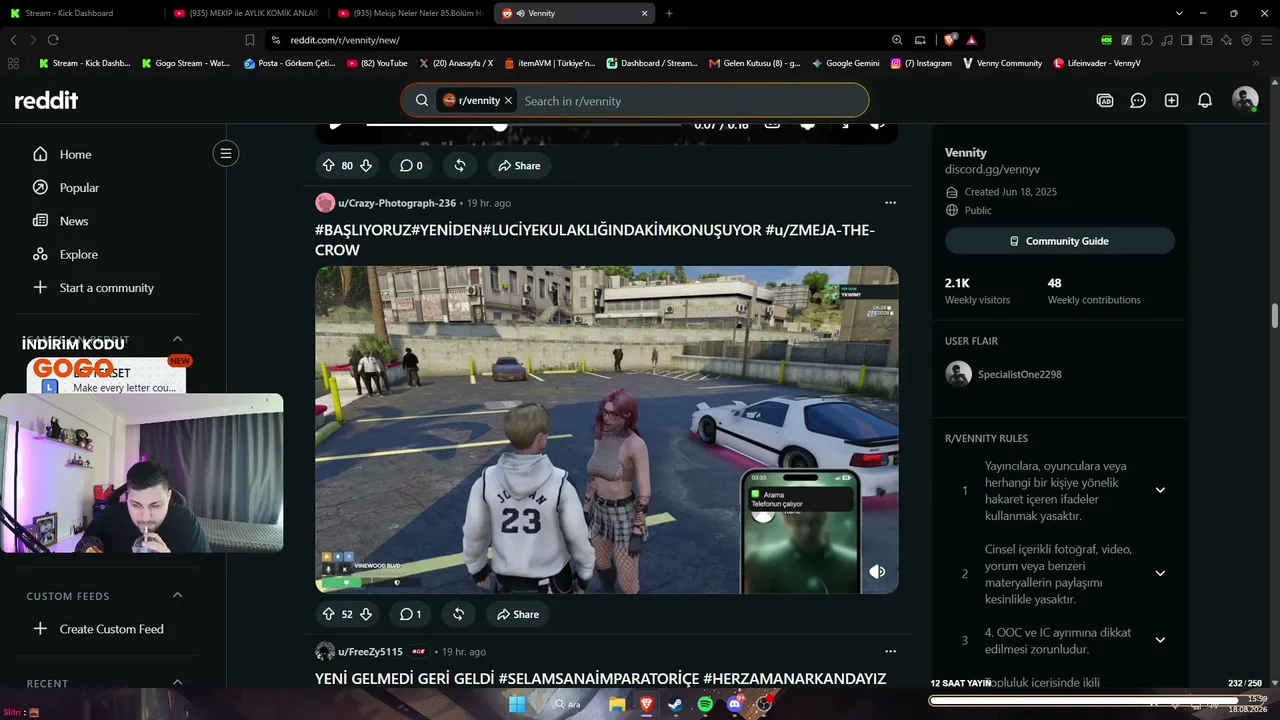The width and height of the screenshot is (1280, 720).
Task: Open Reddit notifications bell
Action: coord(1205,100)
